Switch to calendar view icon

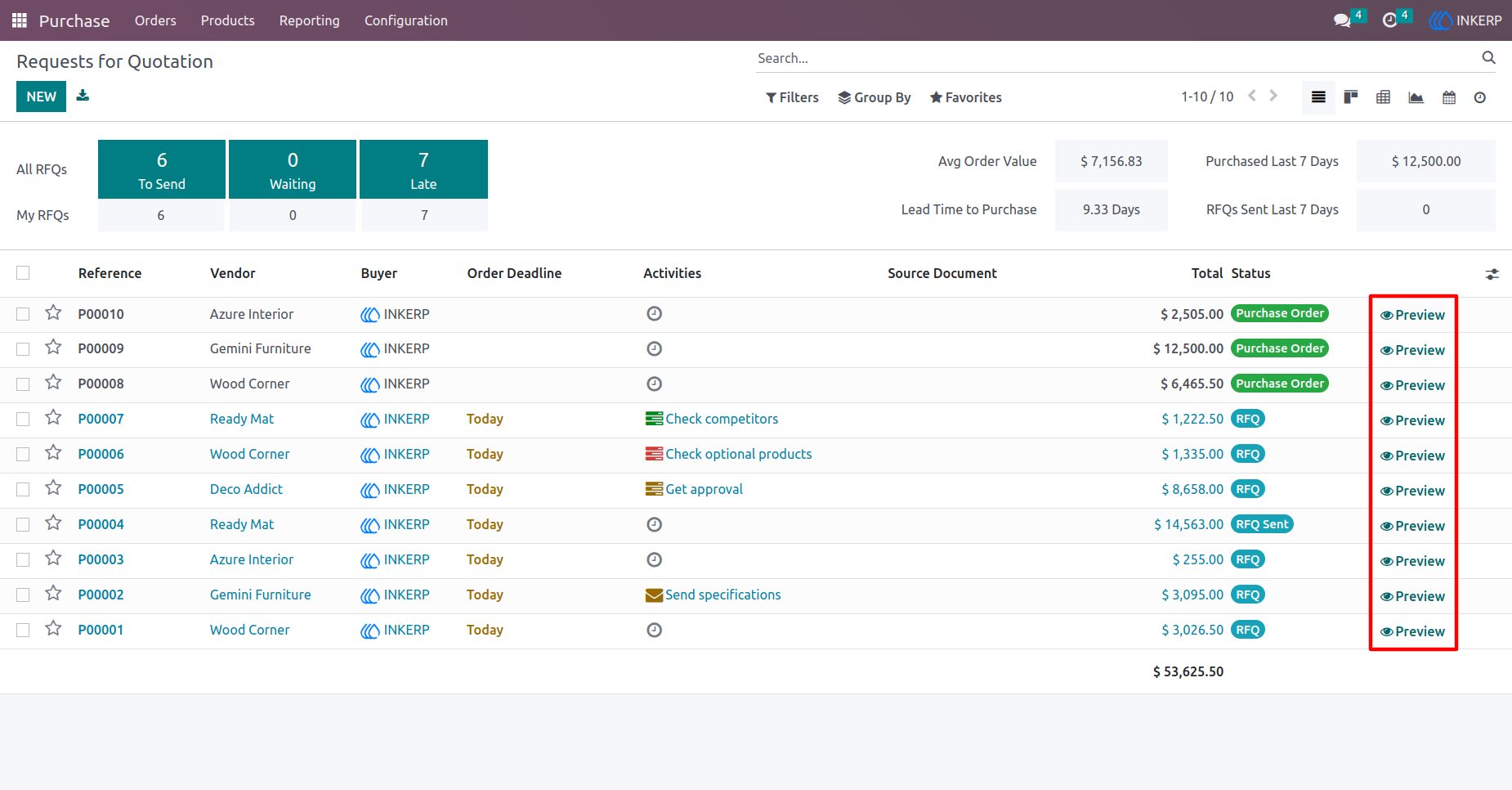[1449, 97]
